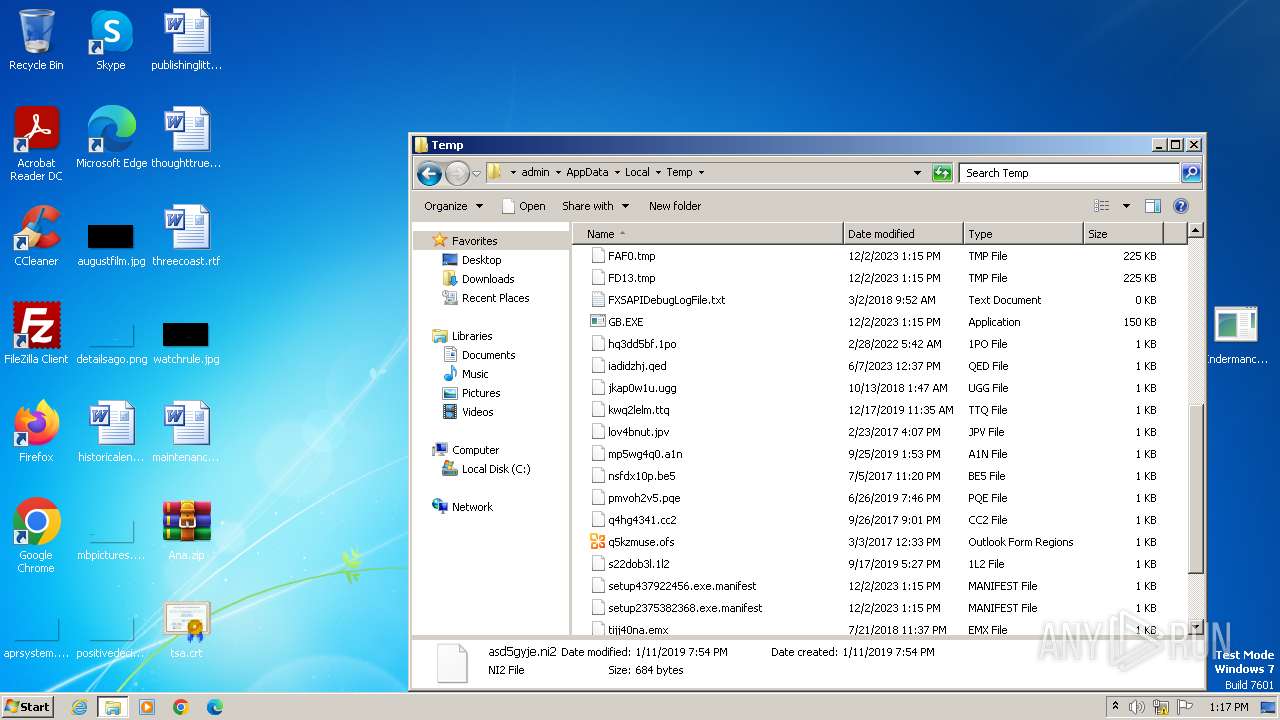Open CCleaner desktop shortcut
Viewport: 1280px width, 720px height.
[36, 236]
